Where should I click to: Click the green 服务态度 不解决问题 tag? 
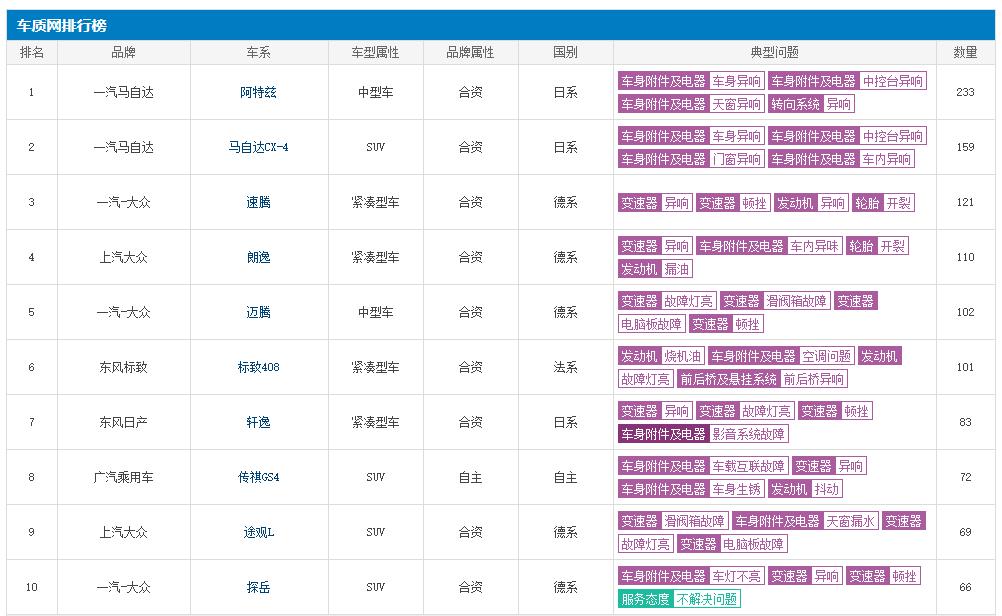[x=679, y=599]
